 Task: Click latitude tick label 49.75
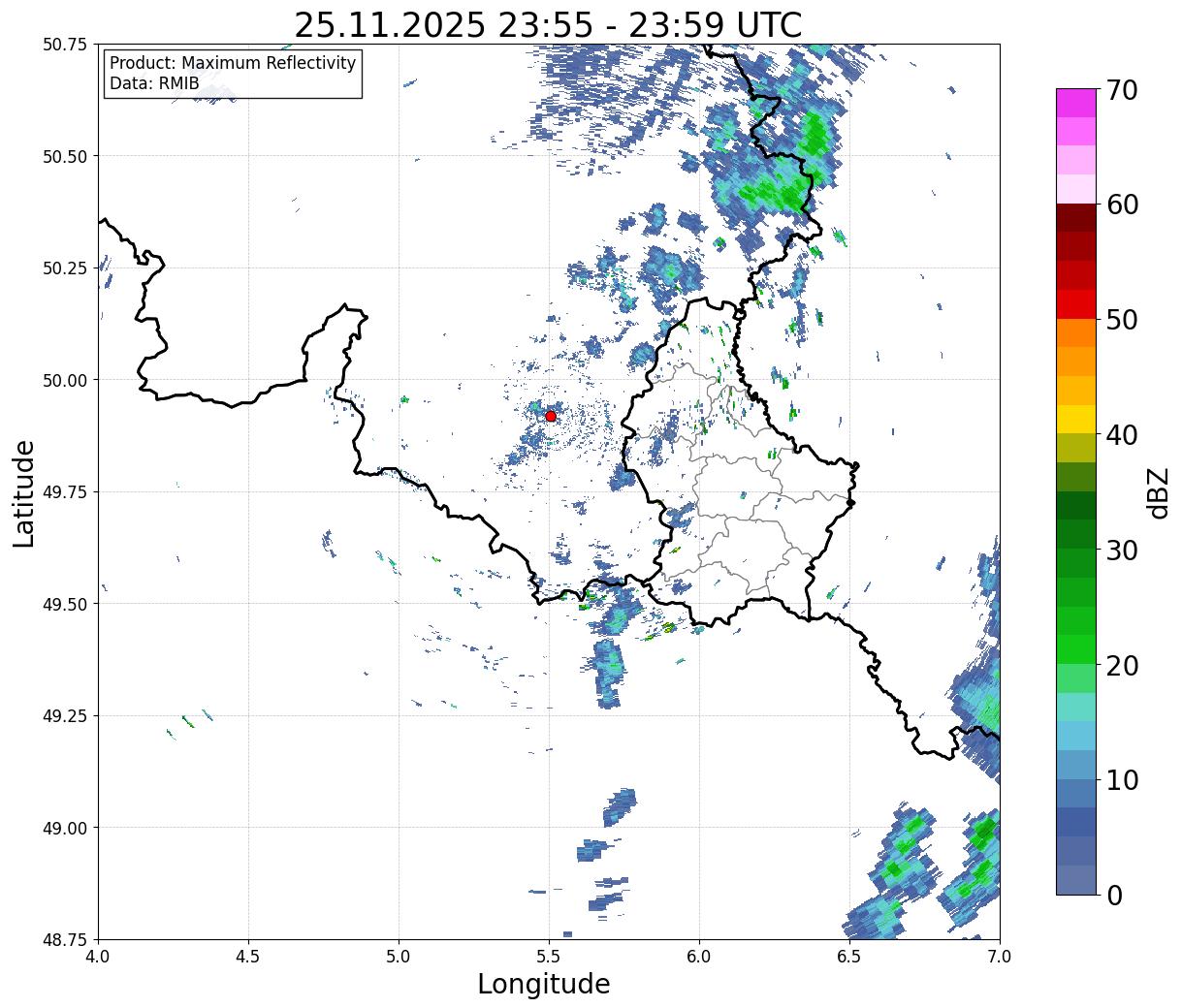tap(64, 492)
